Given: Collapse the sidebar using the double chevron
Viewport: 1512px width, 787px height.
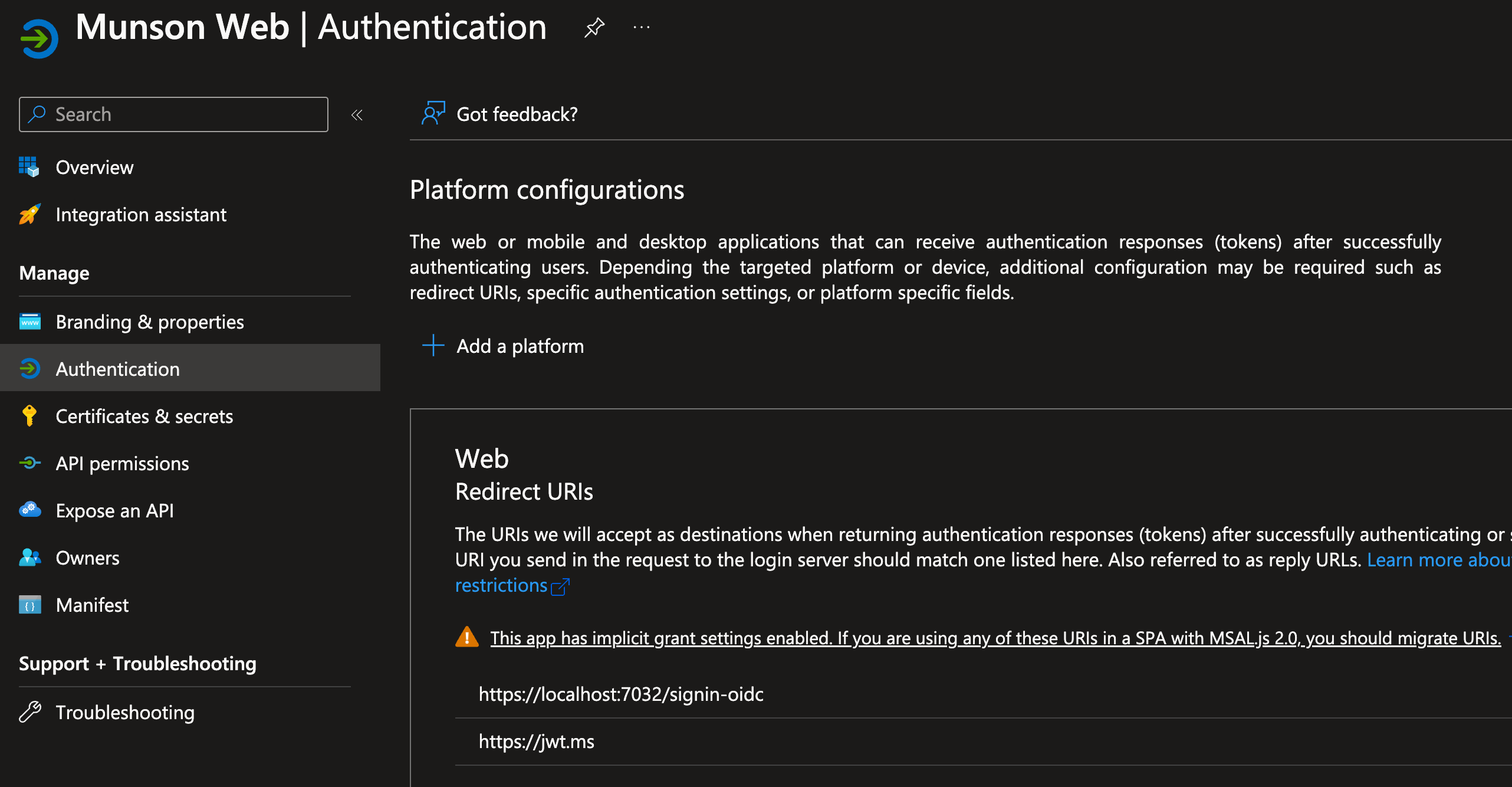Looking at the screenshot, I should [357, 115].
